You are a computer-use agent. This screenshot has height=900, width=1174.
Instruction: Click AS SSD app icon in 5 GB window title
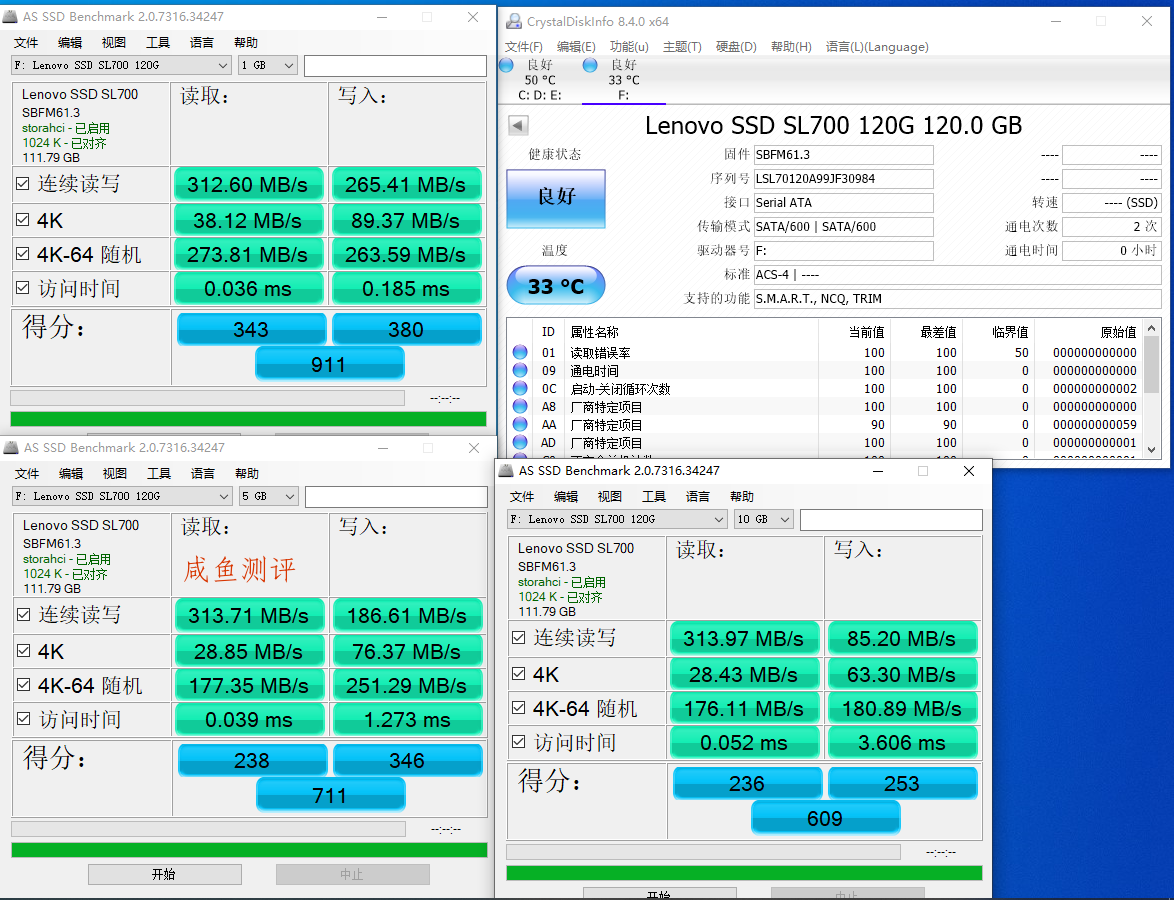click(11, 448)
